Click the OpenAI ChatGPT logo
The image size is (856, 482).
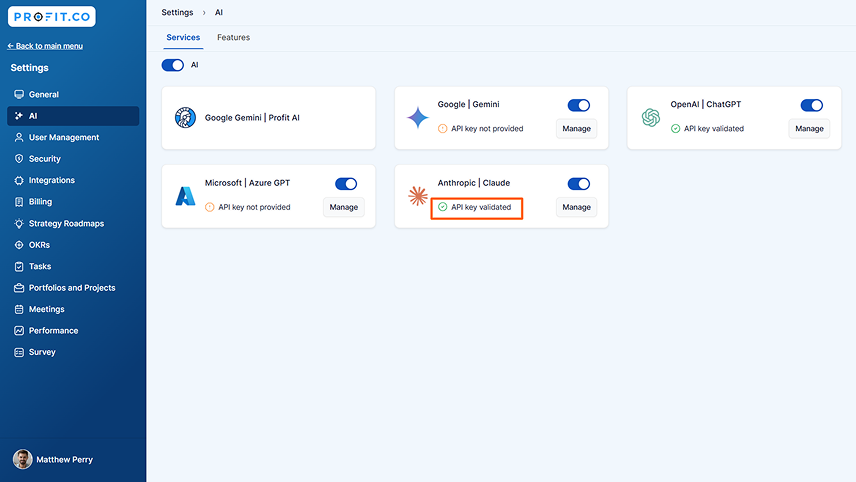[x=651, y=117]
